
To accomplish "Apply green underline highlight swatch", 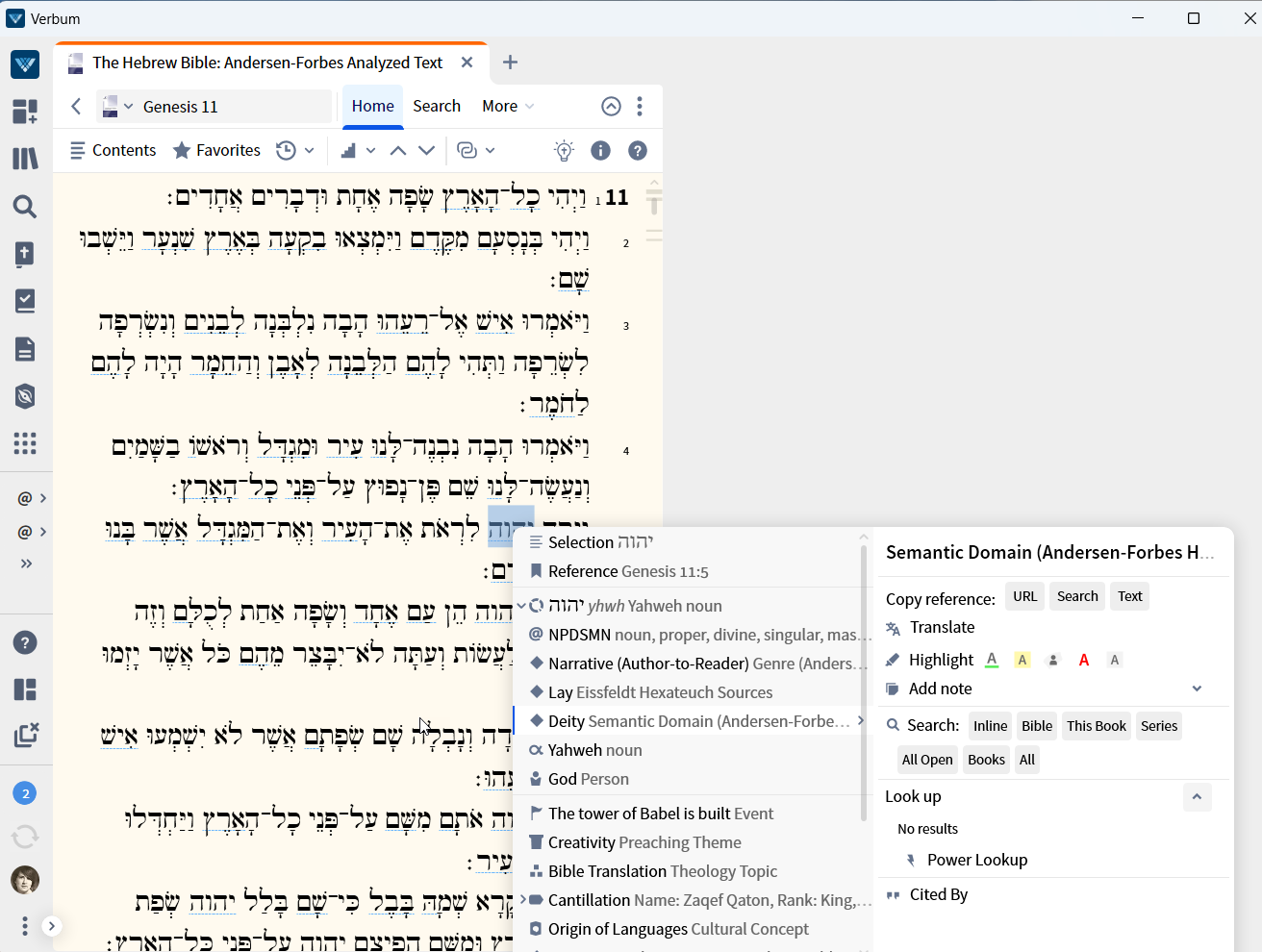I will click(x=992, y=660).
